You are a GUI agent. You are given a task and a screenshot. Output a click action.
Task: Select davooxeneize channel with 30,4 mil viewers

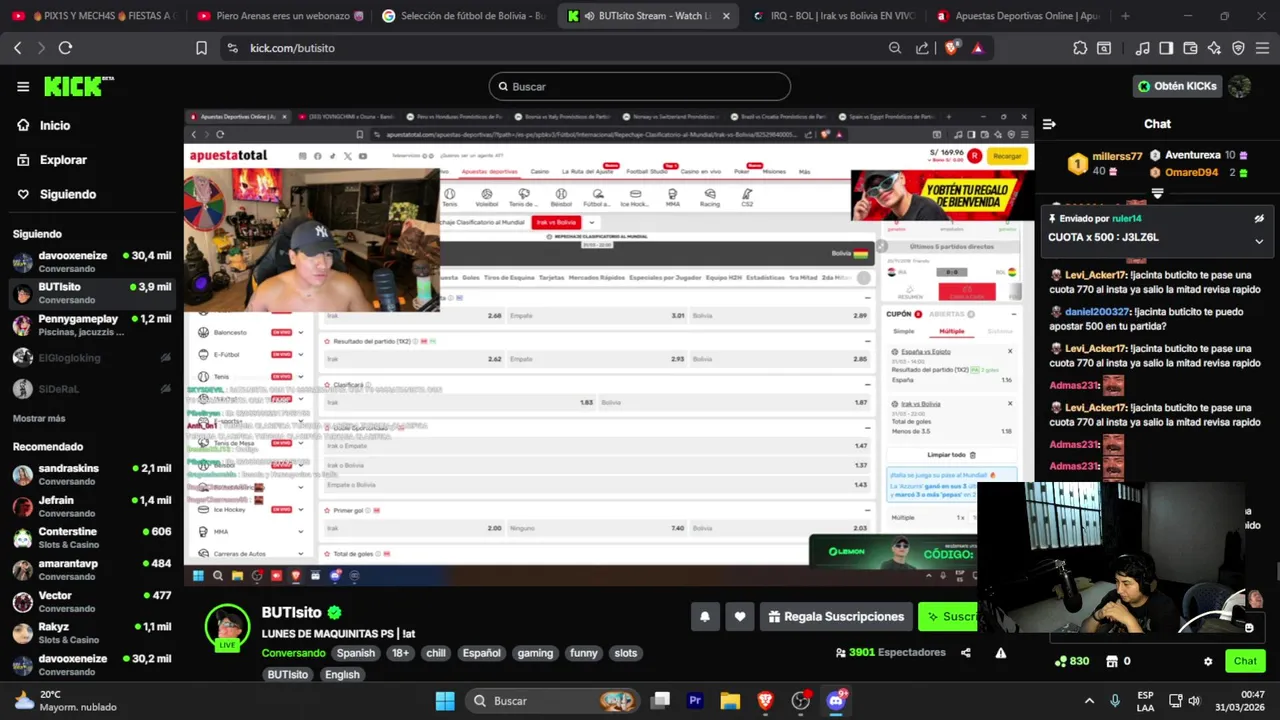[x=90, y=262]
